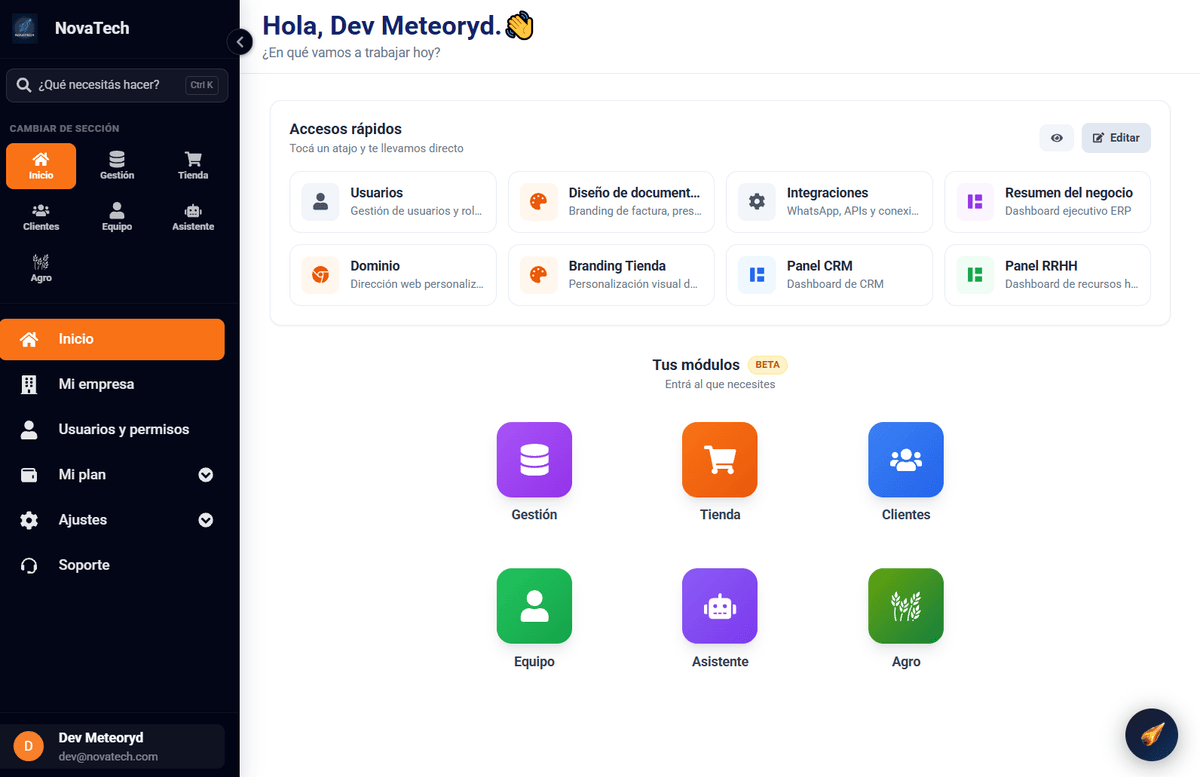The image size is (1200, 777).
Task: Open the Diseño de documentos shortcut
Action: [611, 202]
